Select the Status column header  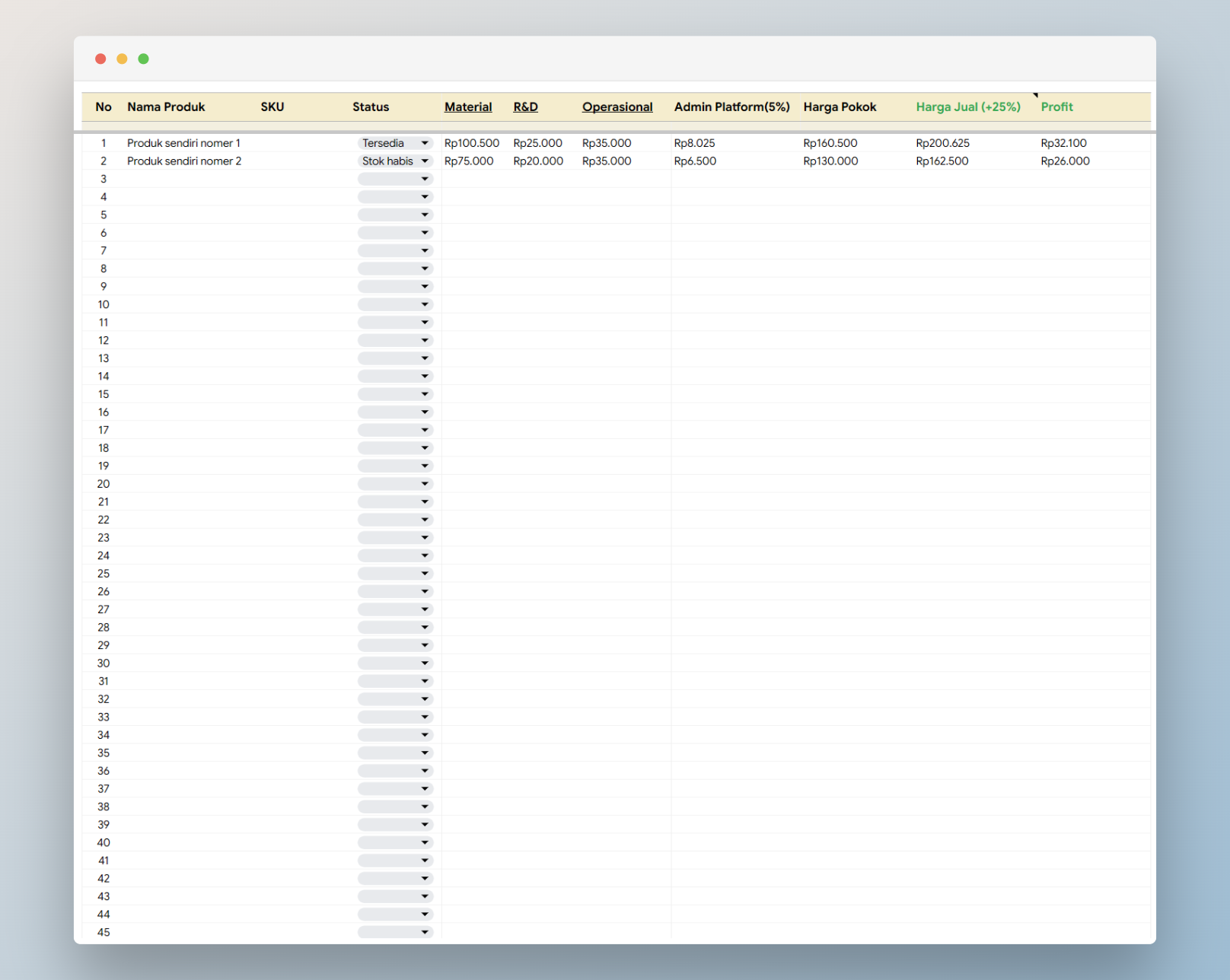pyautogui.click(x=371, y=107)
